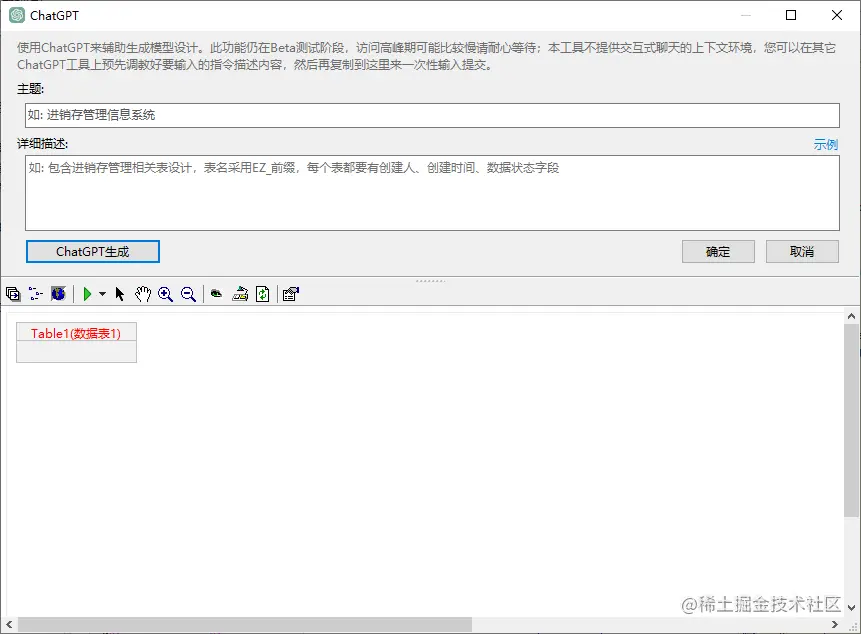Select the hand pan tool
Image resolution: width=861 pixels, height=634 pixels.
pos(143,294)
